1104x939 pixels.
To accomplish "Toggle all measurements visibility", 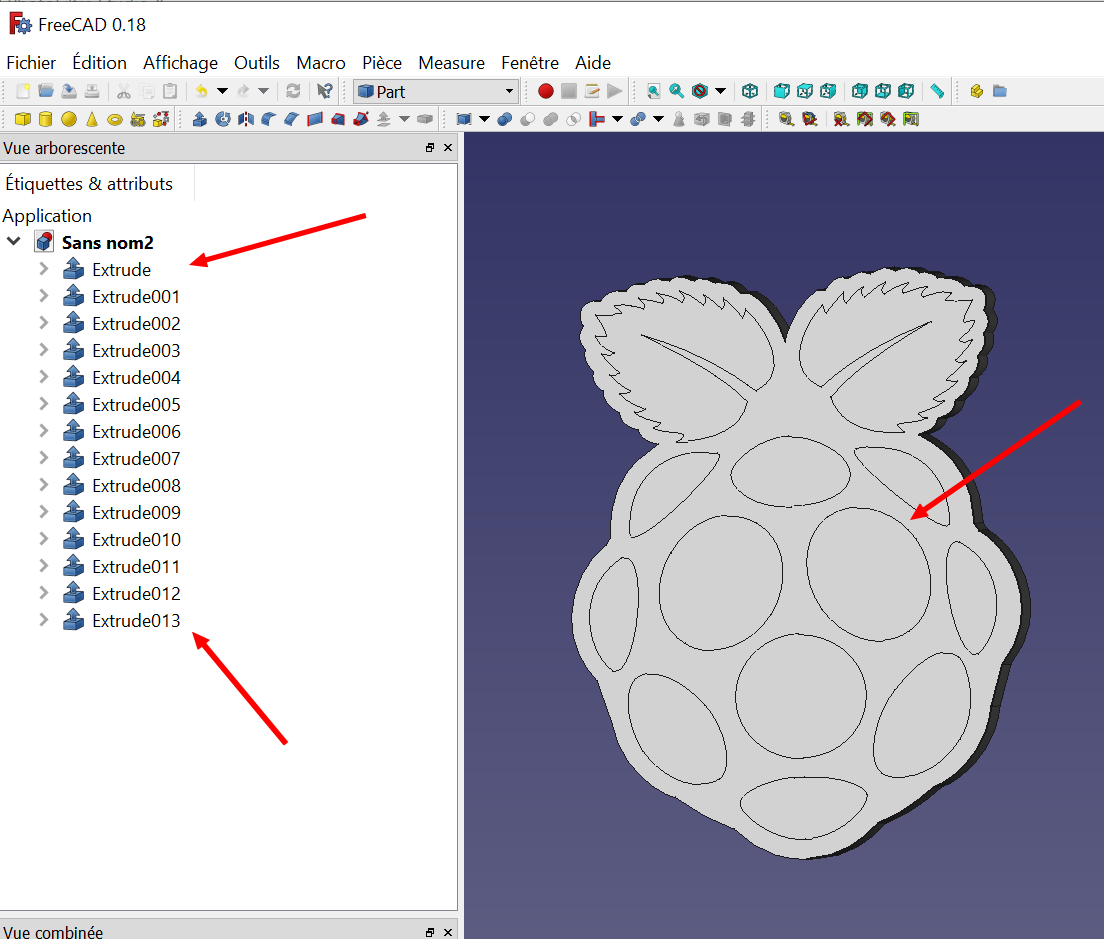I will (865, 120).
